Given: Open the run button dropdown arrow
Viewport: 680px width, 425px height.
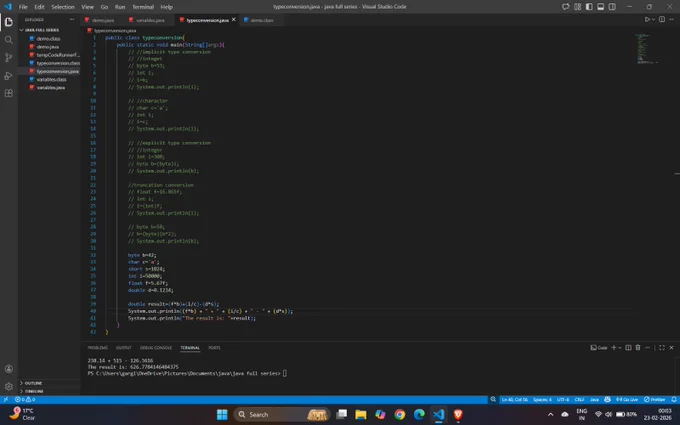Looking at the screenshot, I should 653,20.
